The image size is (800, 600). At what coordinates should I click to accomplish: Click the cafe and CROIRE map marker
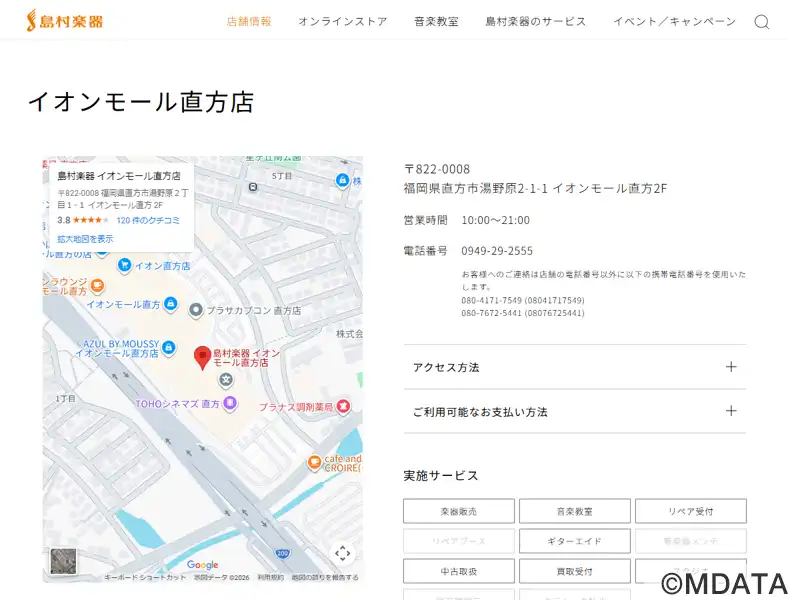click(x=313, y=461)
